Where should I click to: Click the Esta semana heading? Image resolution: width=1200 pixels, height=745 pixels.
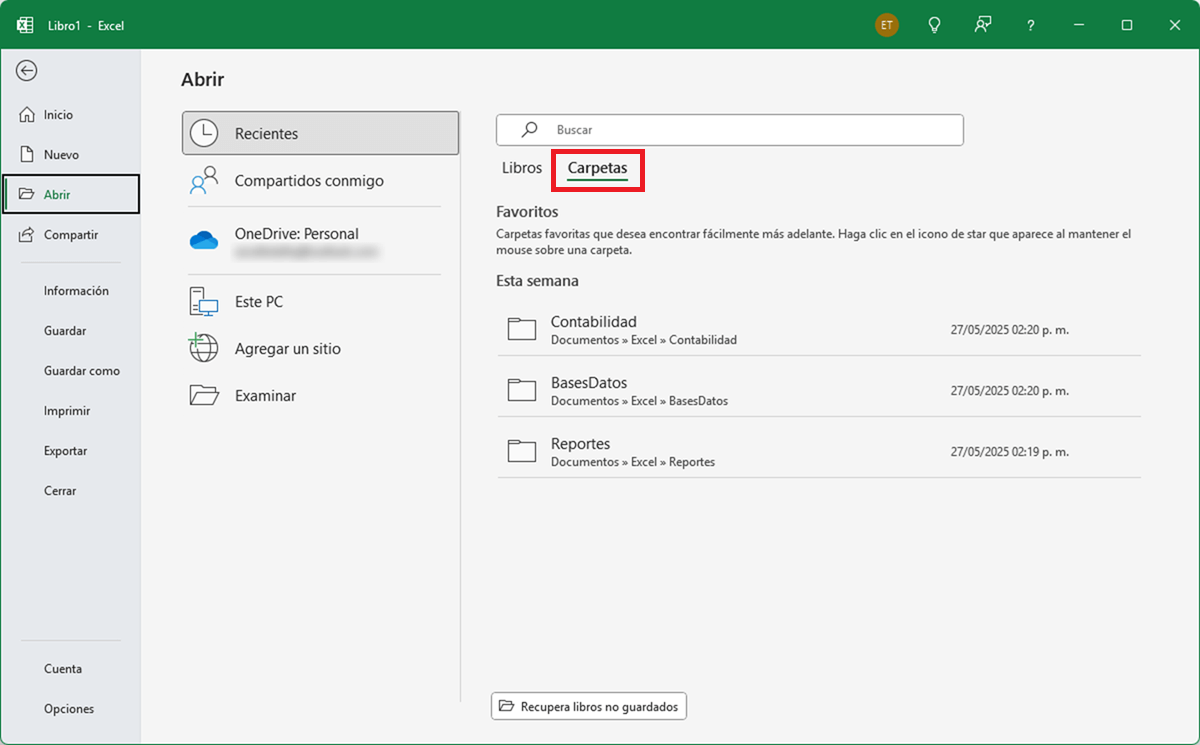point(537,281)
